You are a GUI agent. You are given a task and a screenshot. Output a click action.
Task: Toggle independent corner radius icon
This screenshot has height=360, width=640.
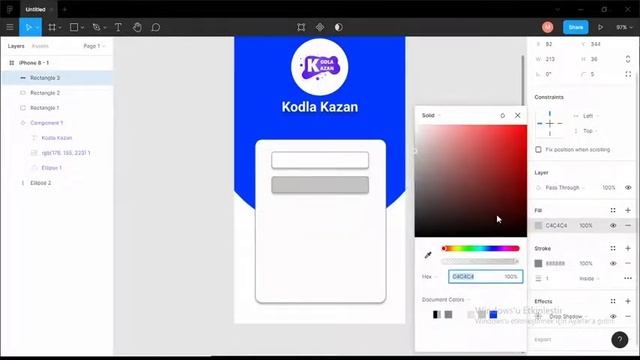click(628, 74)
